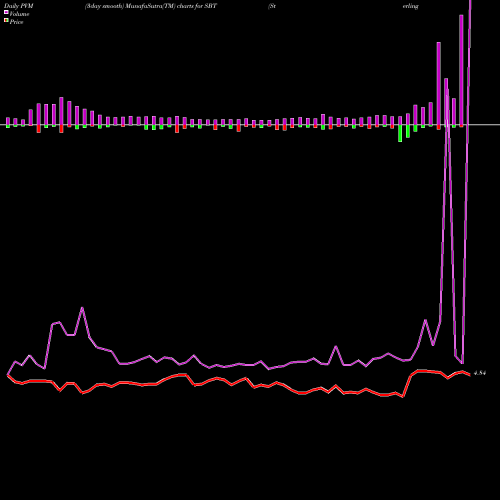The image size is (500, 500).
Task: Click the magenta Volume legend swatch
Action: click(x=6, y=12)
